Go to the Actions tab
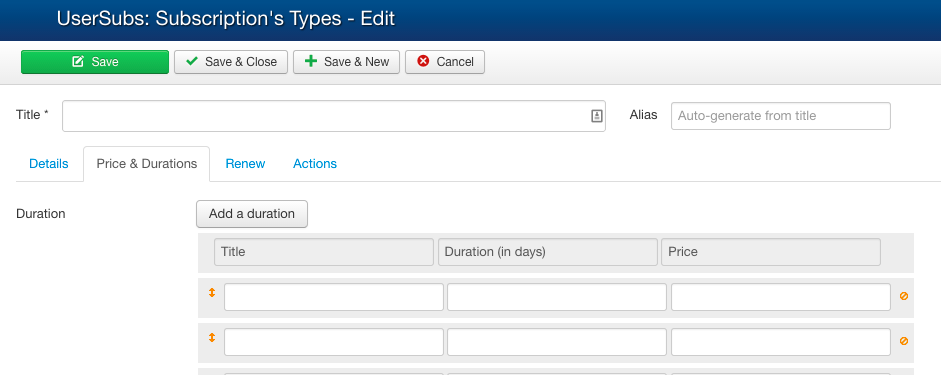Image resolution: width=941 pixels, height=375 pixels. (315, 164)
